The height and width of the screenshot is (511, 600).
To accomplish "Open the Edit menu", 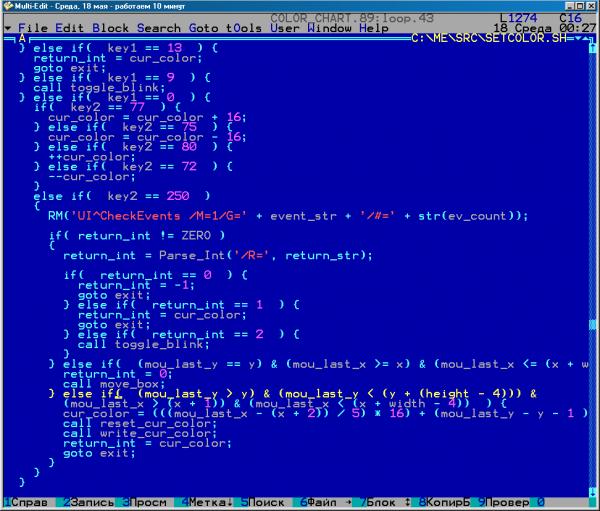I will (x=69, y=28).
